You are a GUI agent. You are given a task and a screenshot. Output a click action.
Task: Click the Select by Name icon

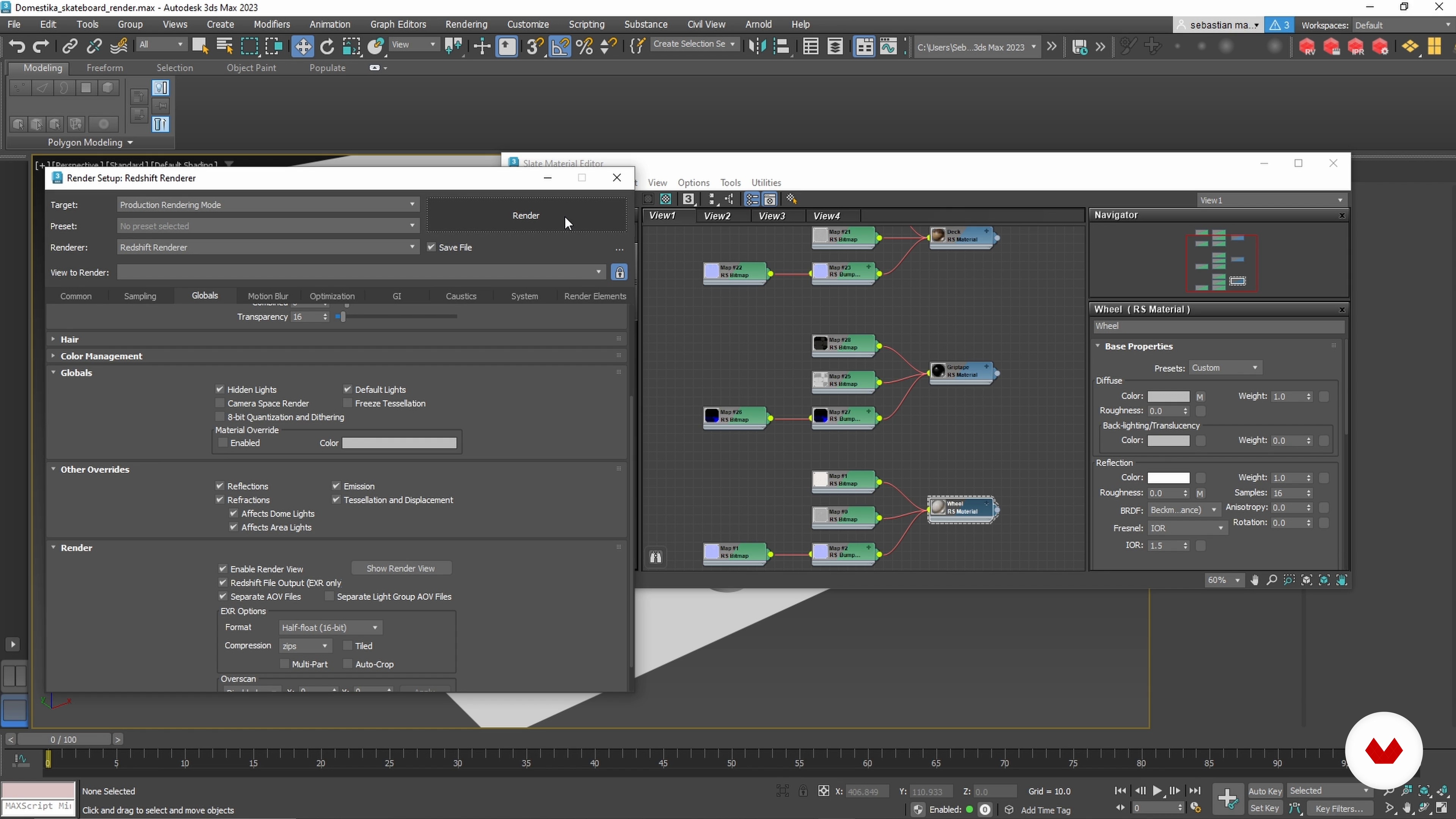coord(225,46)
